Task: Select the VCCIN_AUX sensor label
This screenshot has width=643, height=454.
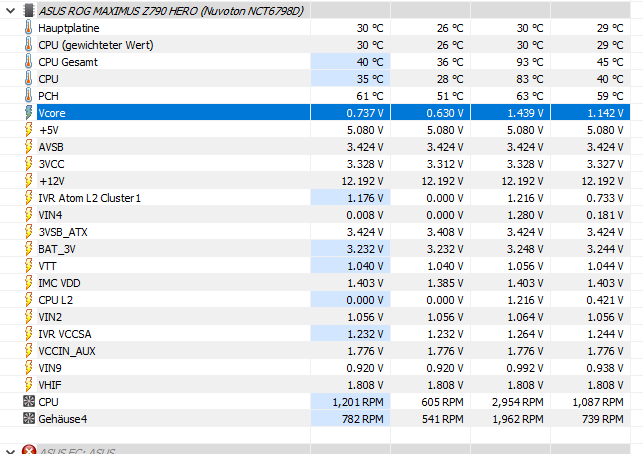Action: [x=67, y=351]
